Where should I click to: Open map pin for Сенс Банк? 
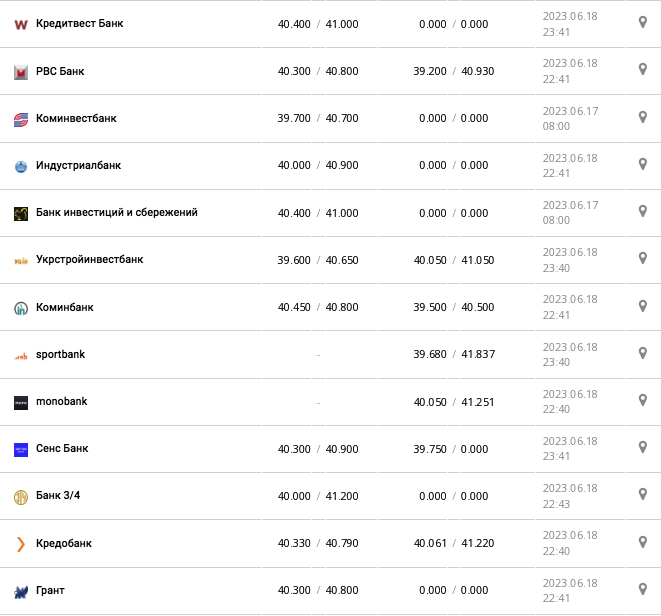tap(643, 448)
